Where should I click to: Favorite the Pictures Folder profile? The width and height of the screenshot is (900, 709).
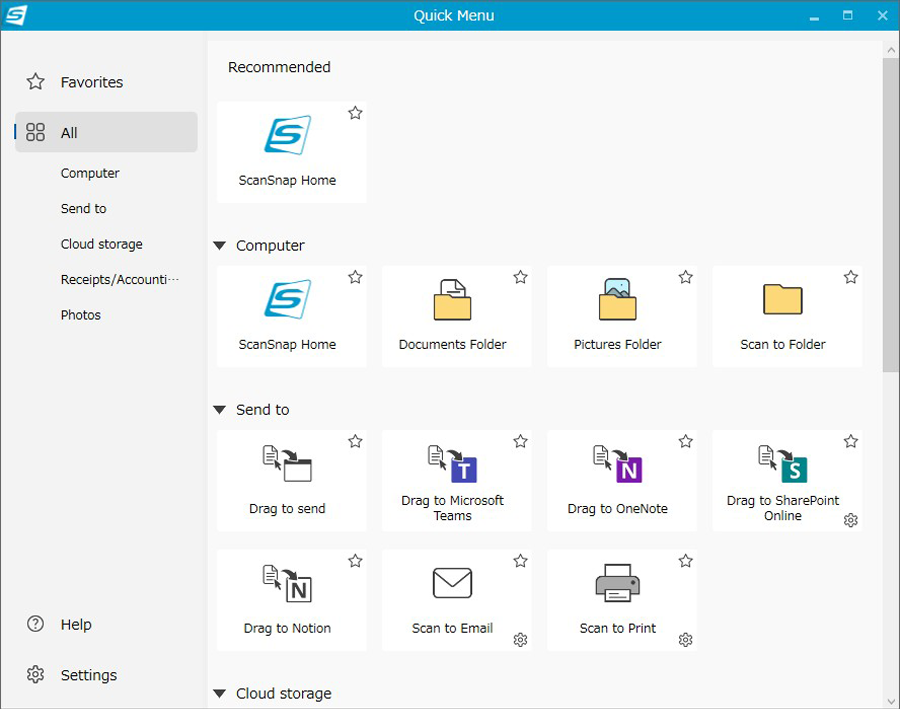(685, 277)
